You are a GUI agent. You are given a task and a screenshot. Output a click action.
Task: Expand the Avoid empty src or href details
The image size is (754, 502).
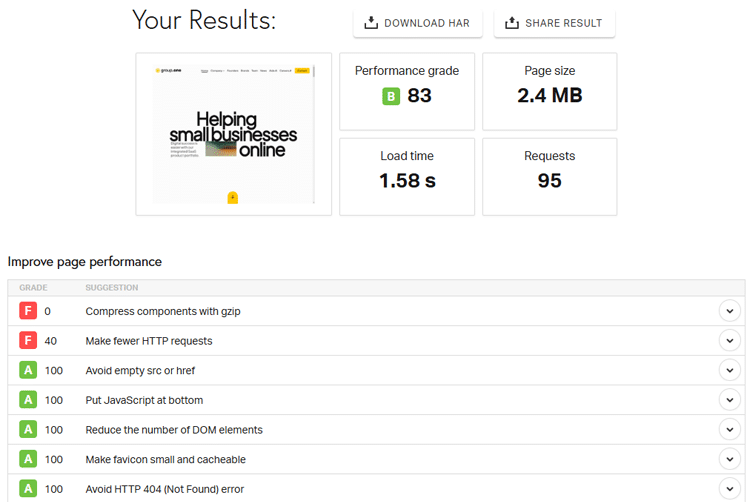730,371
